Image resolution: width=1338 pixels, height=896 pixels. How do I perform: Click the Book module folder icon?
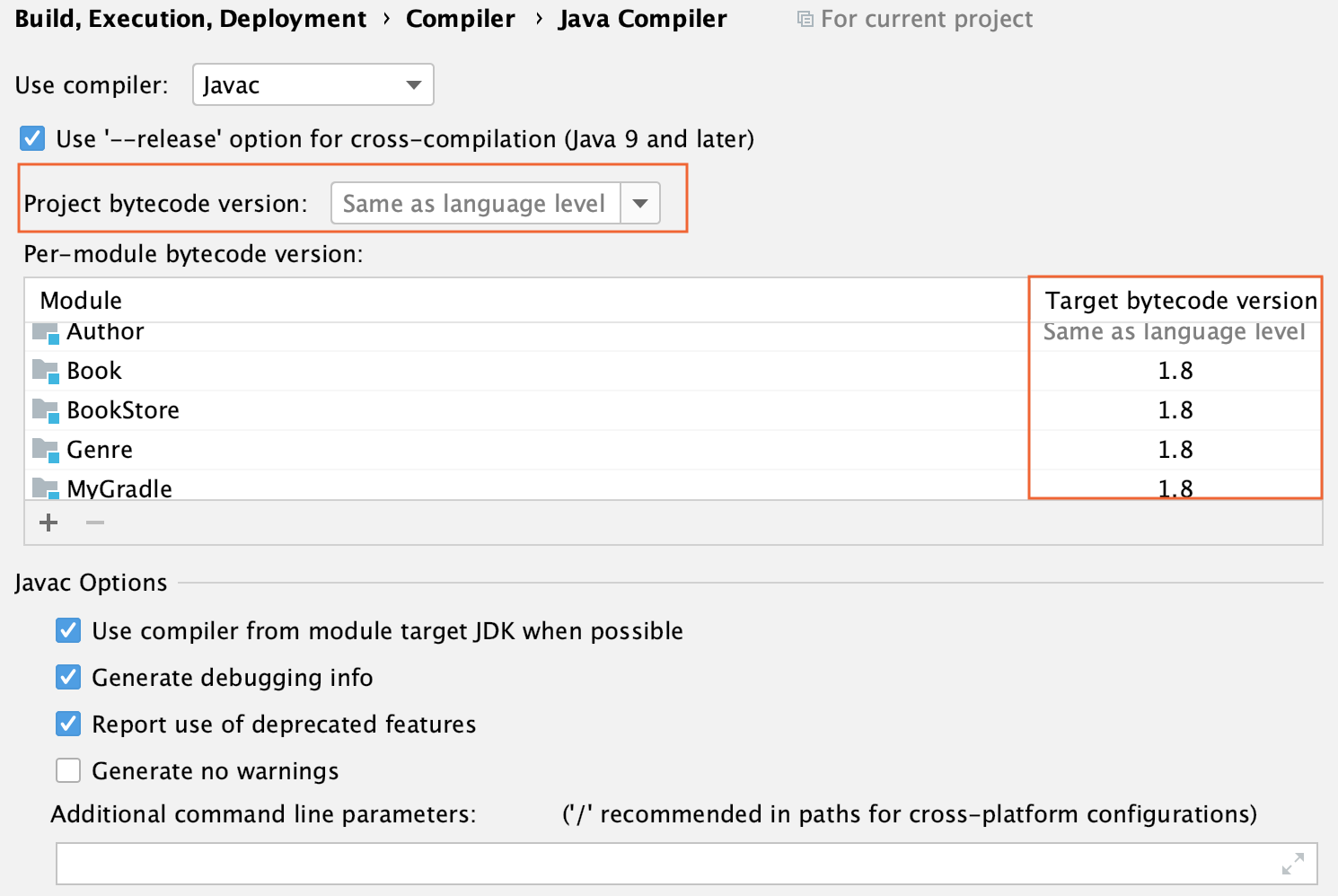pyautogui.click(x=44, y=371)
